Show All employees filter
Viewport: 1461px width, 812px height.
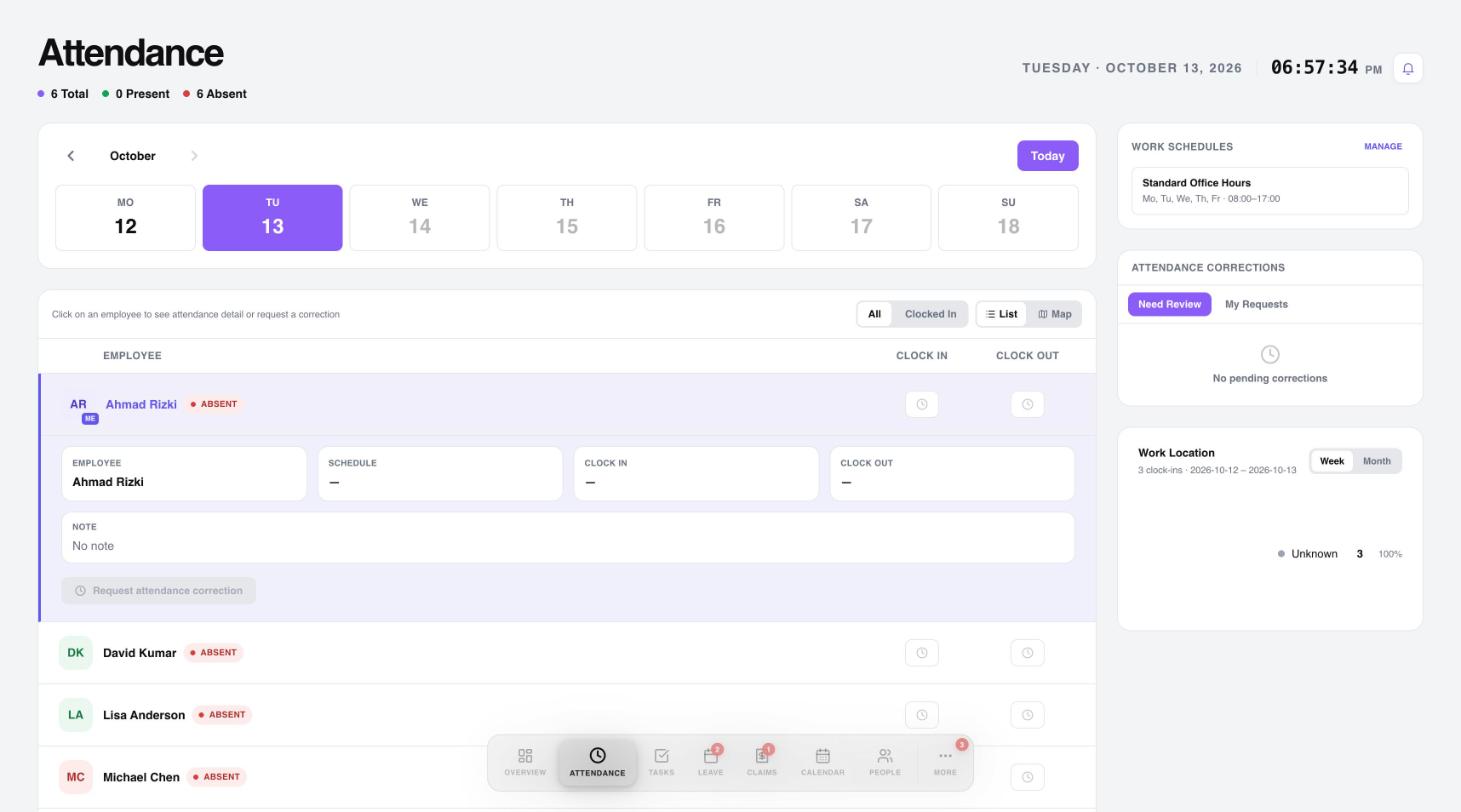pyautogui.click(x=874, y=314)
